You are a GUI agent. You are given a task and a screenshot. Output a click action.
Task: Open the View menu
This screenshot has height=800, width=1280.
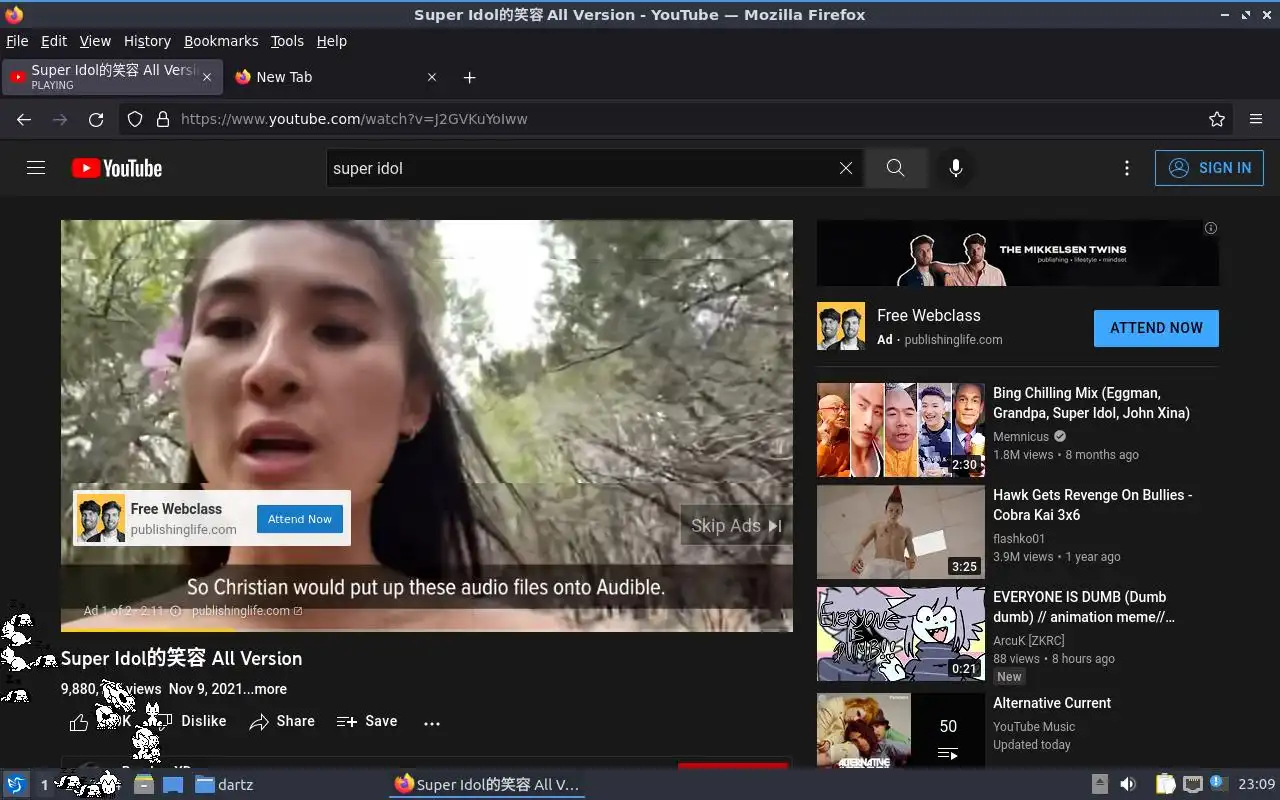click(x=95, y=41)
